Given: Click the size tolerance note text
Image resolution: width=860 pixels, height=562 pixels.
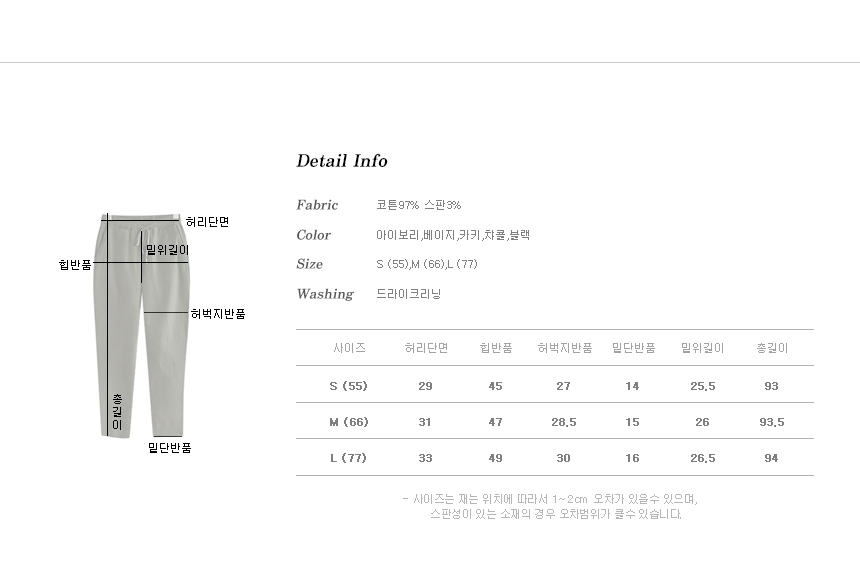Looking at the screenshot, I should (x=550, y=507).
